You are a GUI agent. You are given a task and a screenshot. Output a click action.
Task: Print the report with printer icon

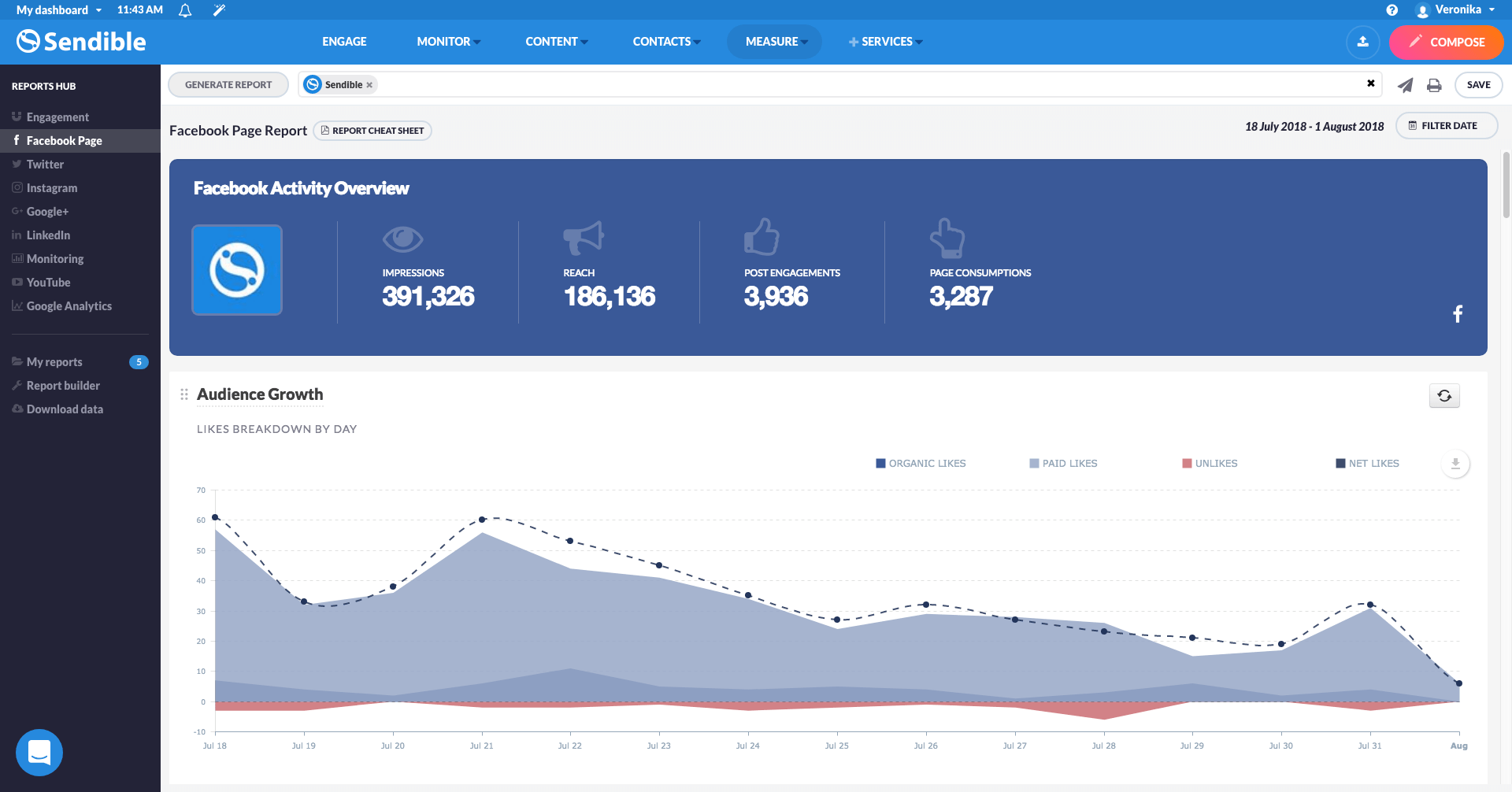[1434, 85]
